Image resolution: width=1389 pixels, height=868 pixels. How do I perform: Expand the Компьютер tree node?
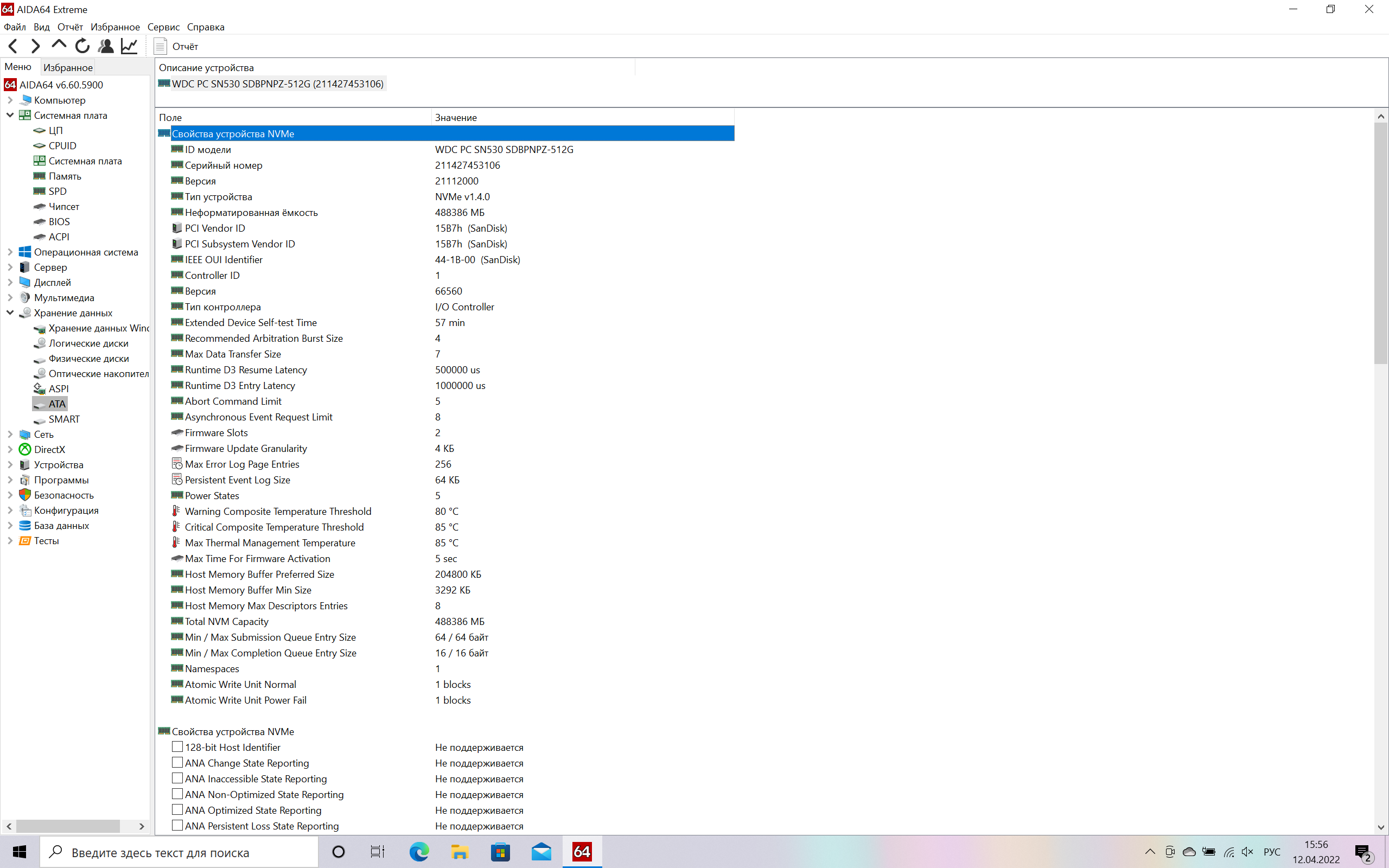[10, 100]
